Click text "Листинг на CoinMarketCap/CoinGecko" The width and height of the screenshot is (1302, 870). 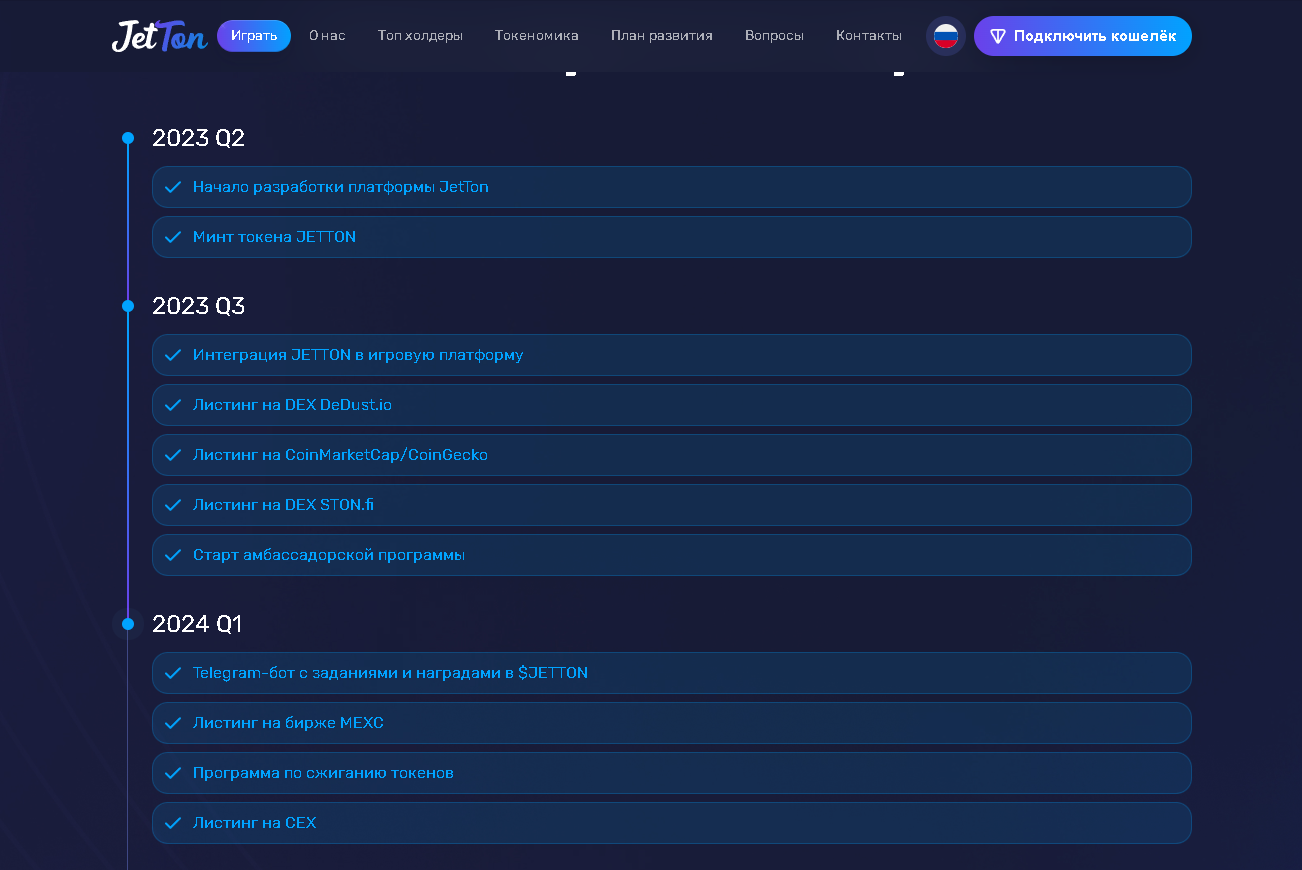point(340,455)
